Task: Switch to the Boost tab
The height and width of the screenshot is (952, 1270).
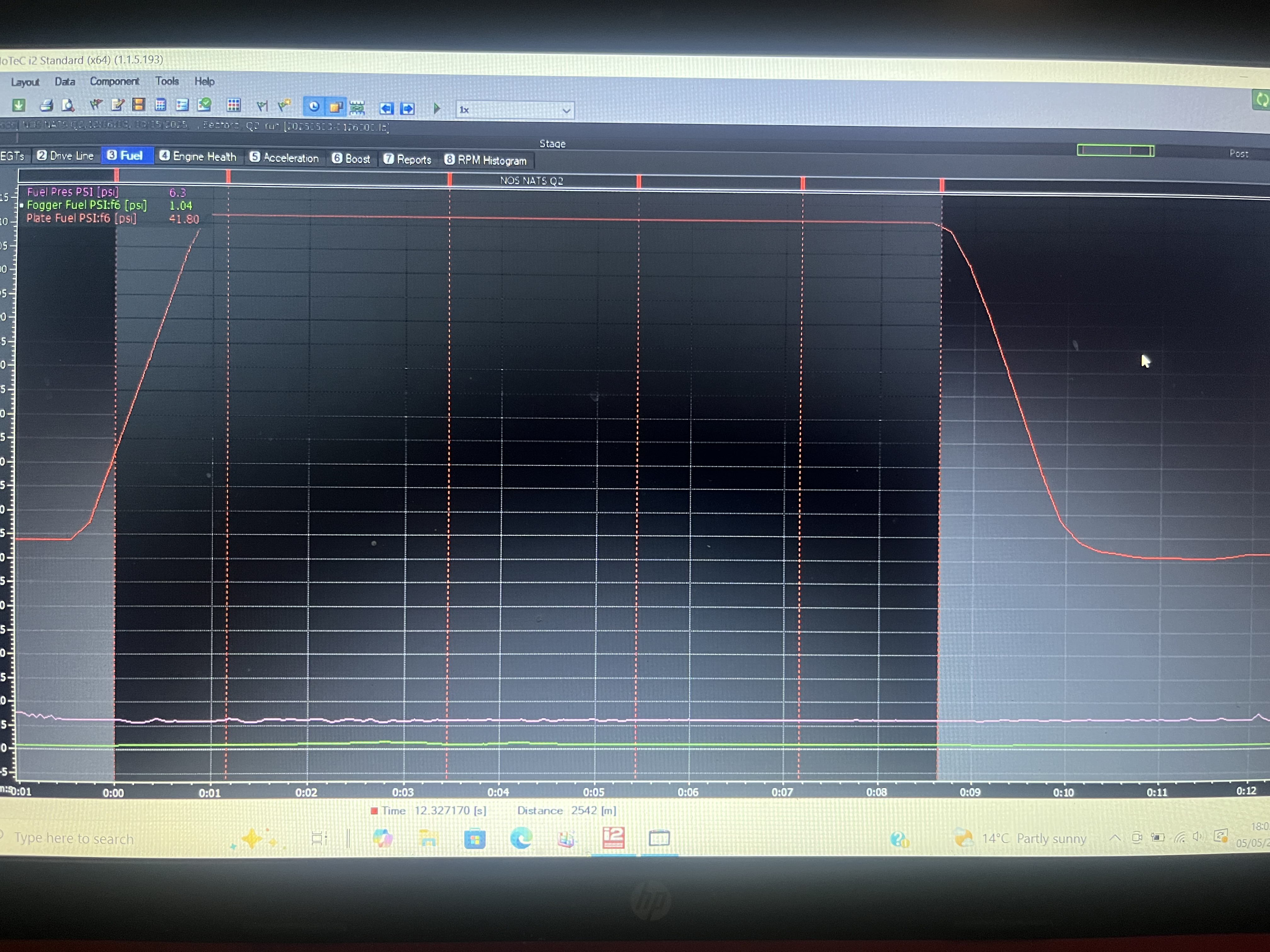Action: [352, 158]
